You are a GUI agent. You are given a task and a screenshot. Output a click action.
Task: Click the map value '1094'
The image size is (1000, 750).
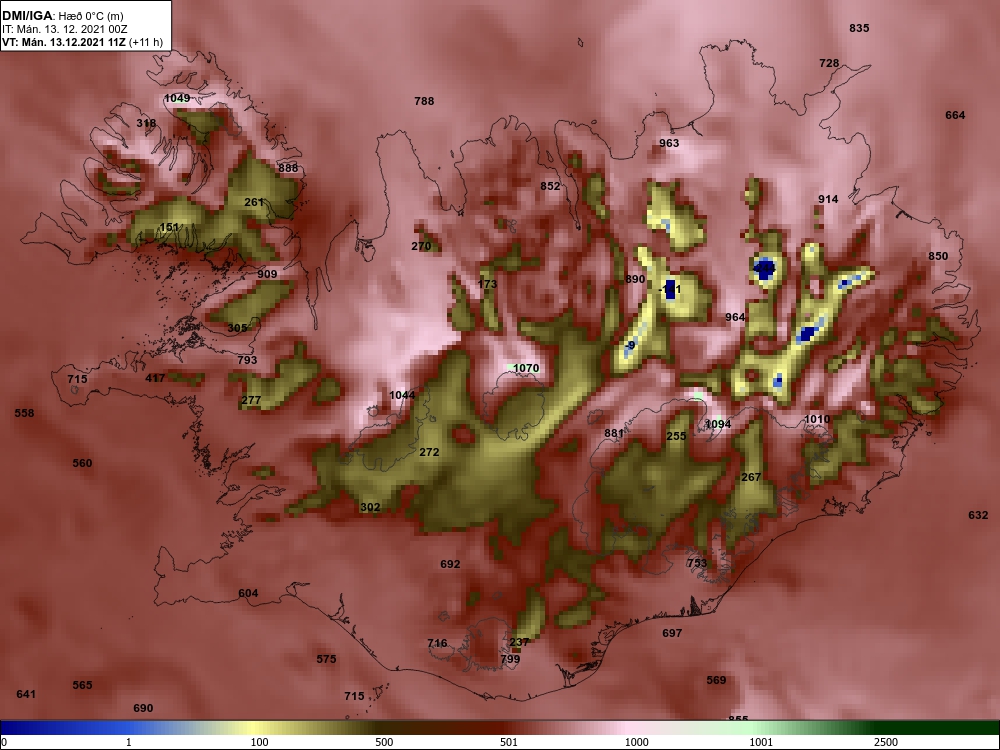click(x=718, y=425)
